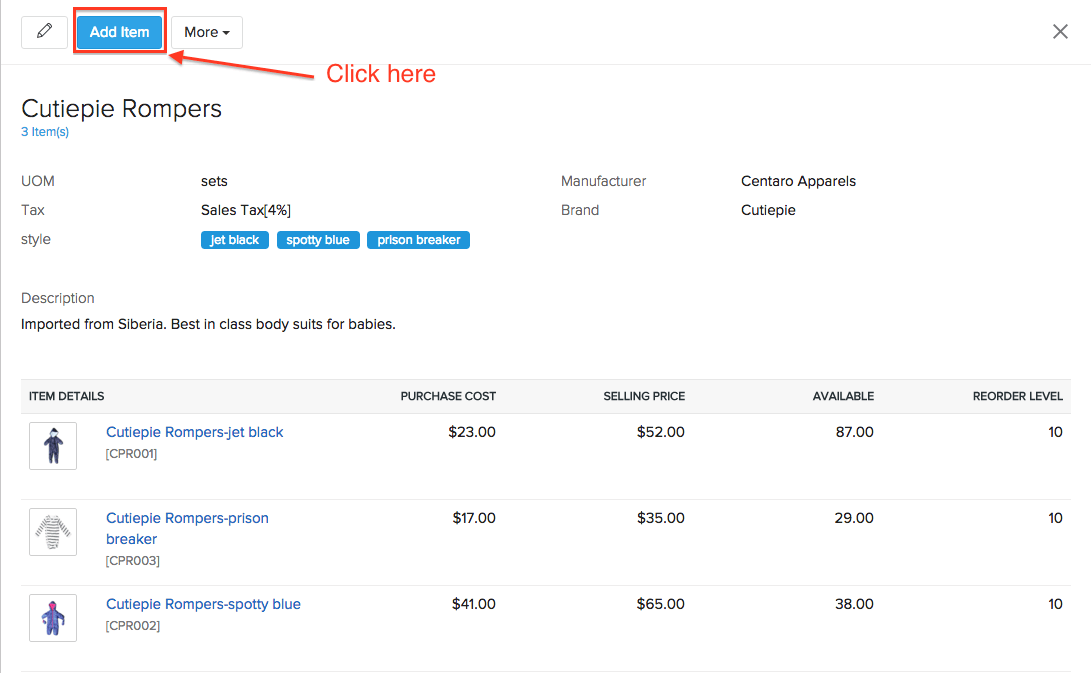
Task: Click the AVAILABLE column header
Action: pyautogui.click(x=843, y=396)
